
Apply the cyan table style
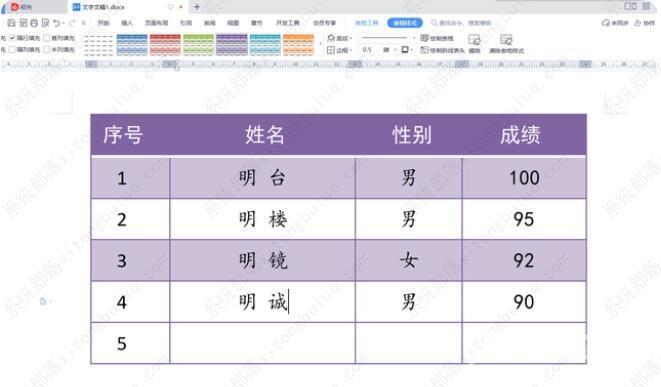pos(265,45)
